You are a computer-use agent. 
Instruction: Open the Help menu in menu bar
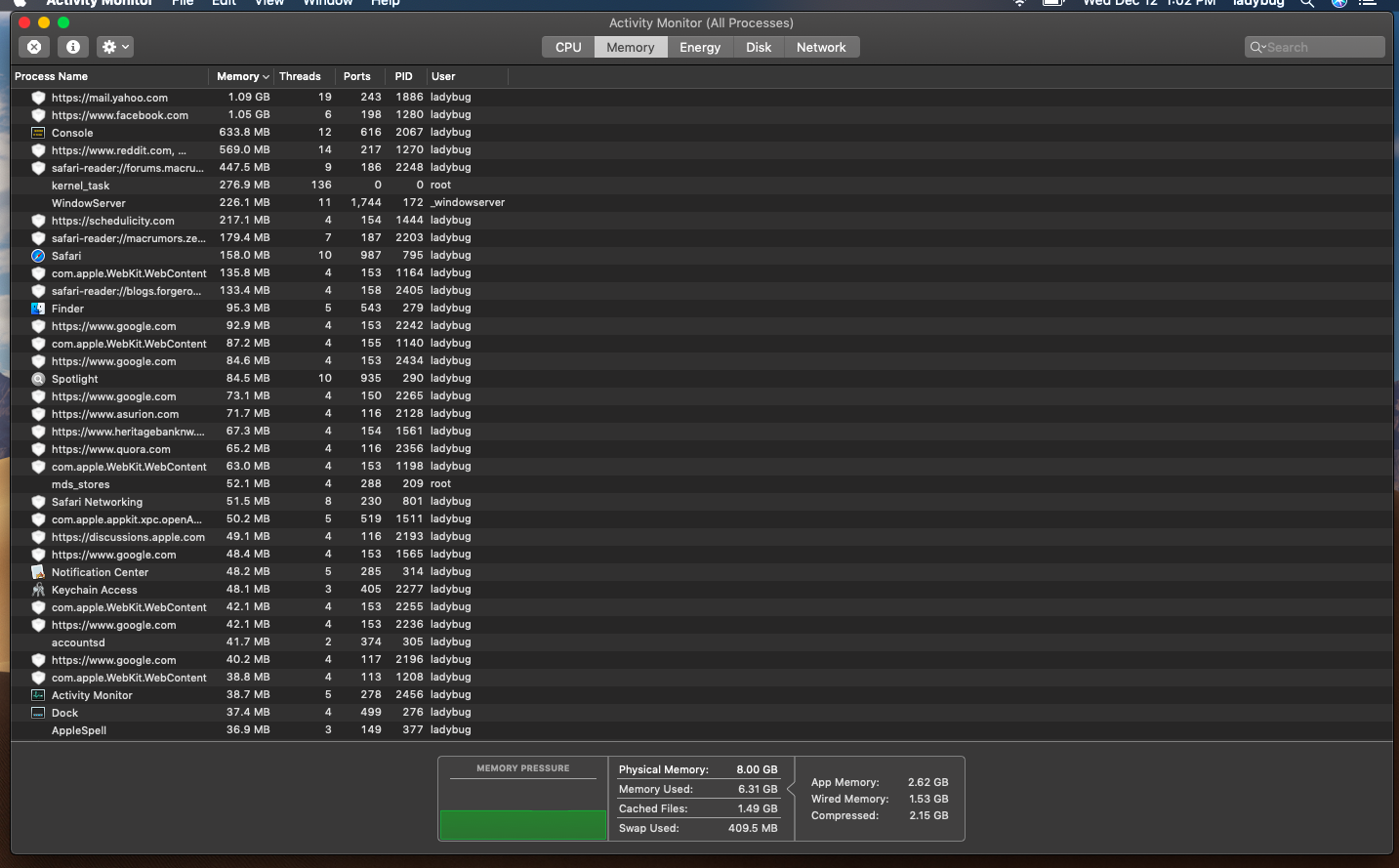coord(386,3)
